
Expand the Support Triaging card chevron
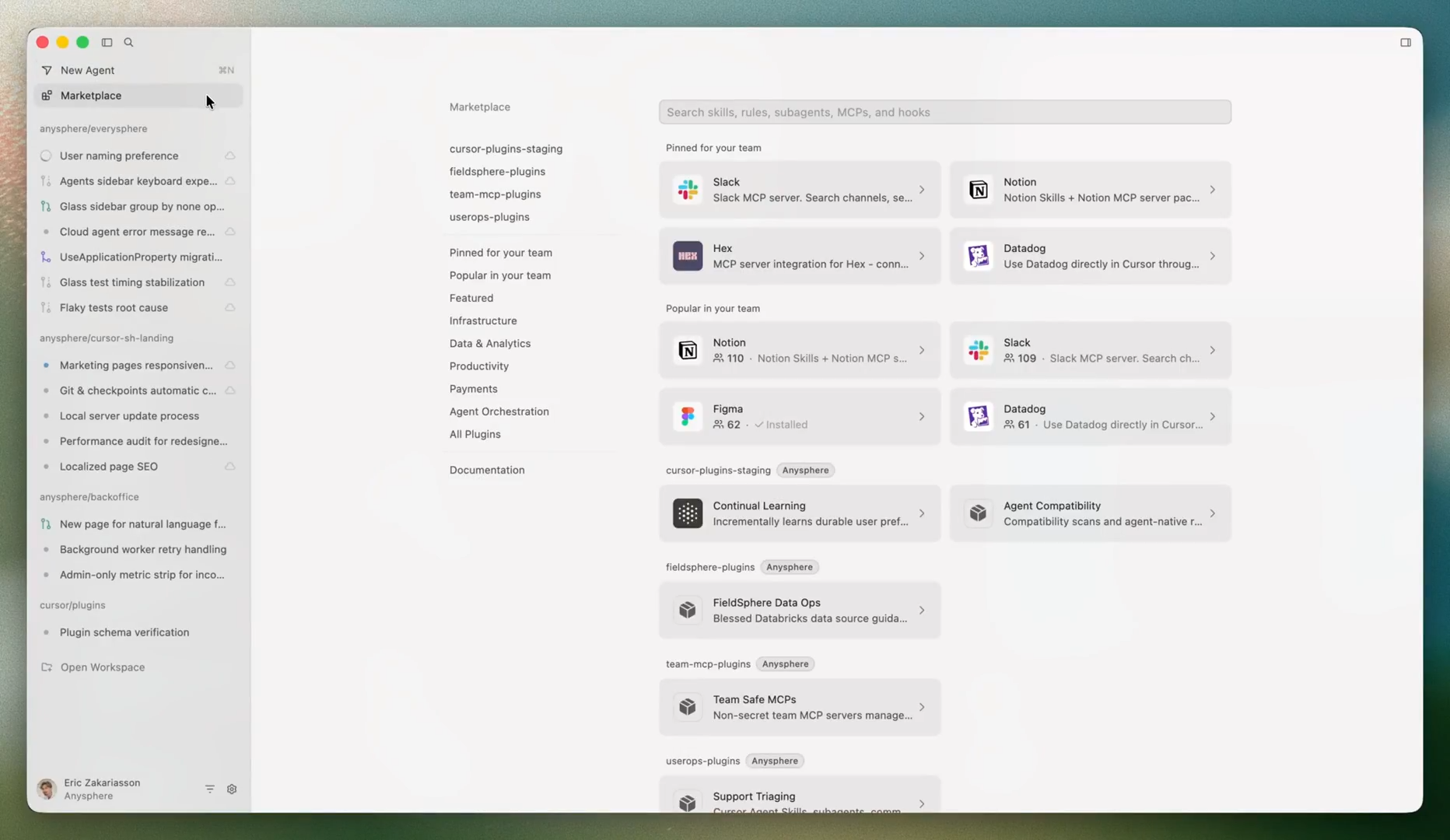point(922,803)
